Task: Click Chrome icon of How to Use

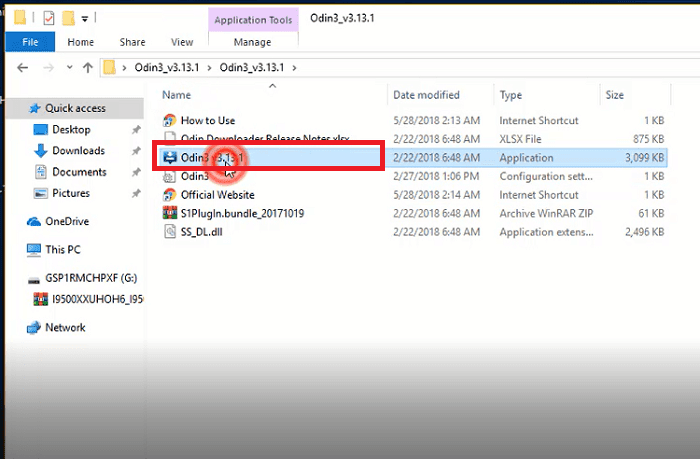Action: pos(170,120)
